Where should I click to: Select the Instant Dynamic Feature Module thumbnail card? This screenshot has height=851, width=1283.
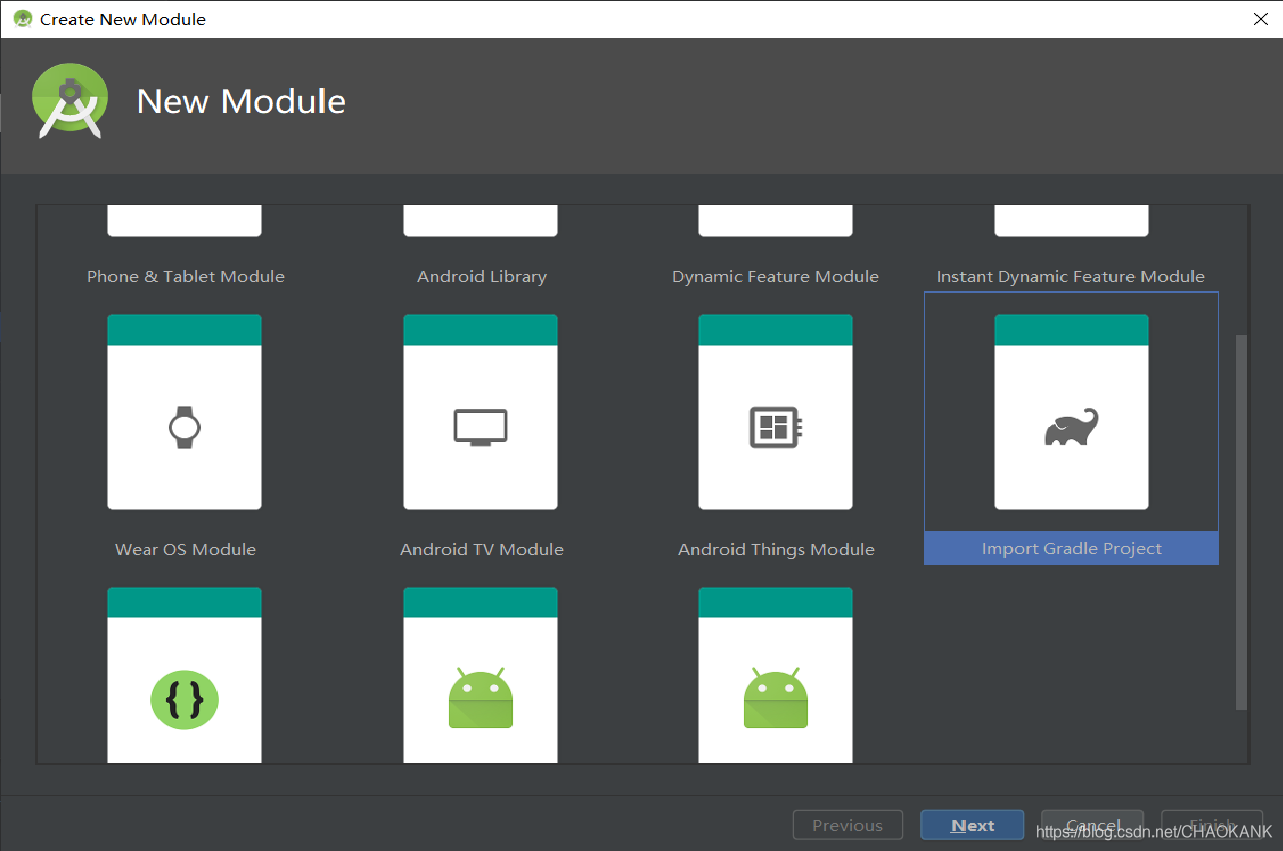pos(1071,221)
